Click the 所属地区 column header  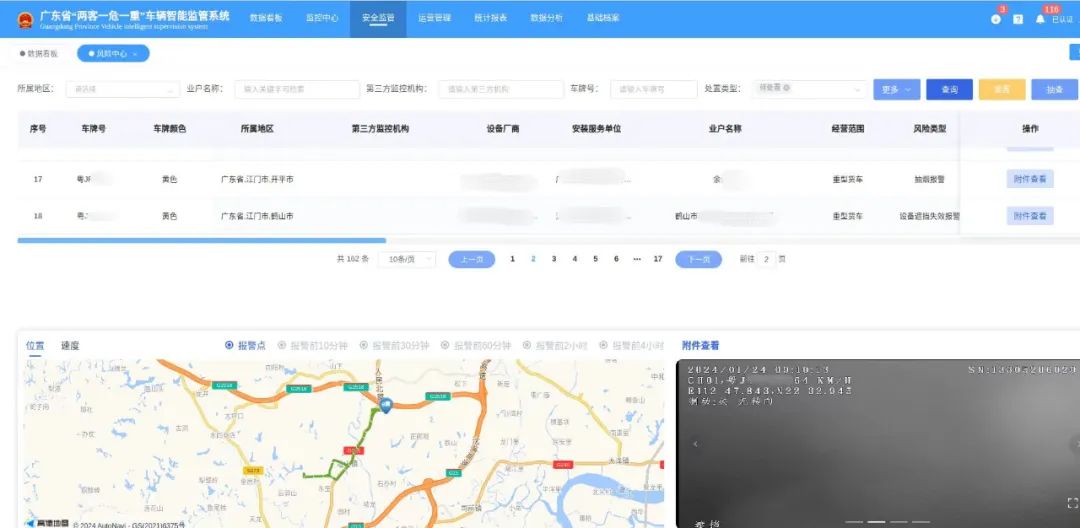(x=257, y=129)
